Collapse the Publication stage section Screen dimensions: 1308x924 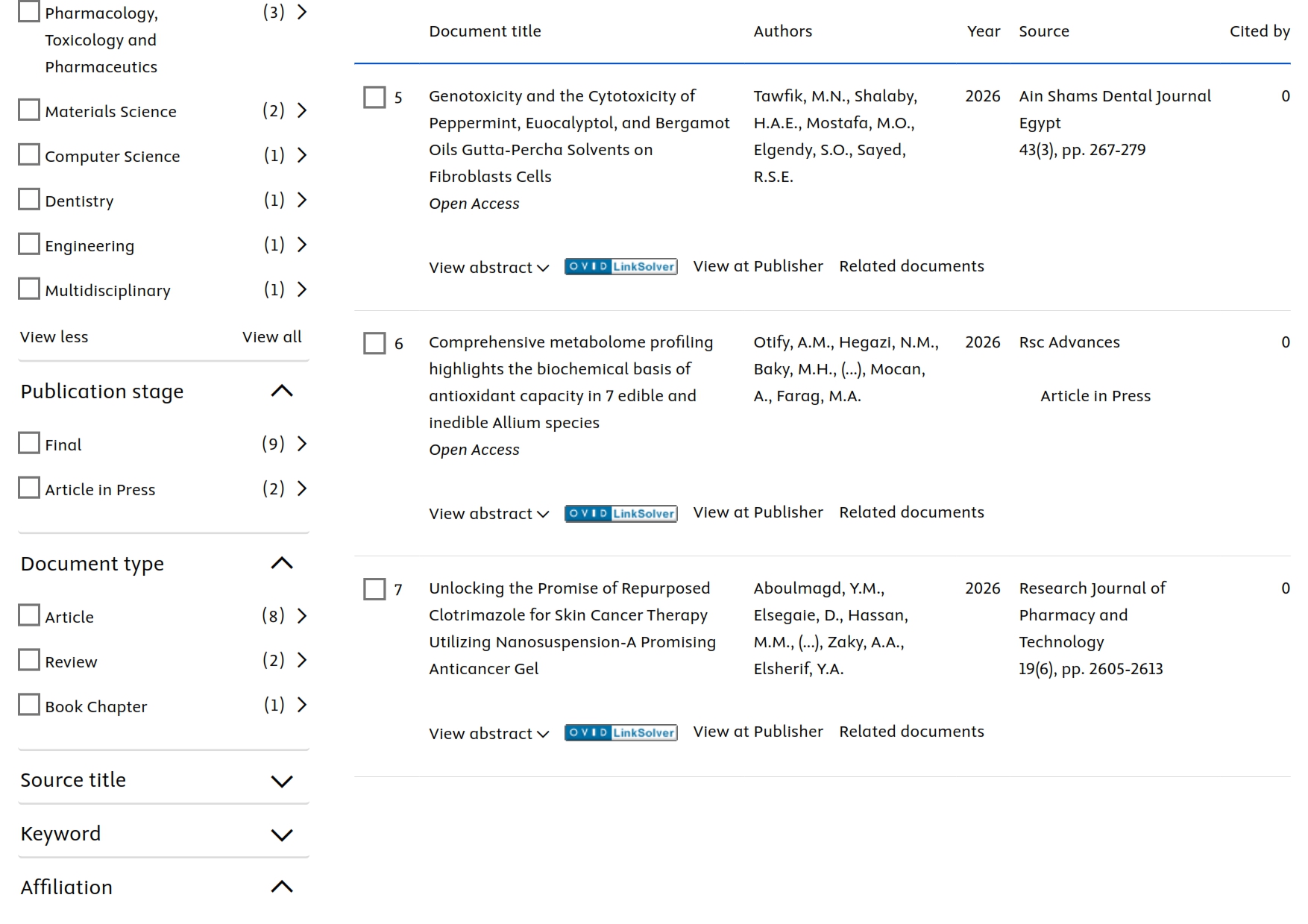282,391
